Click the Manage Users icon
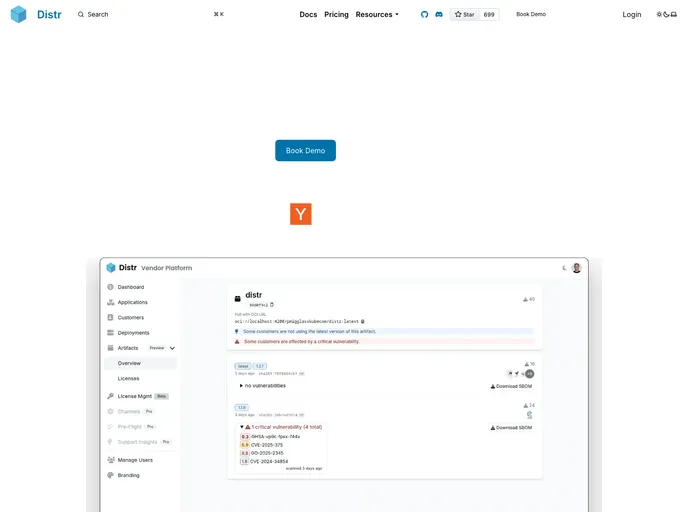The image size is (688, 512). [111, 460]
